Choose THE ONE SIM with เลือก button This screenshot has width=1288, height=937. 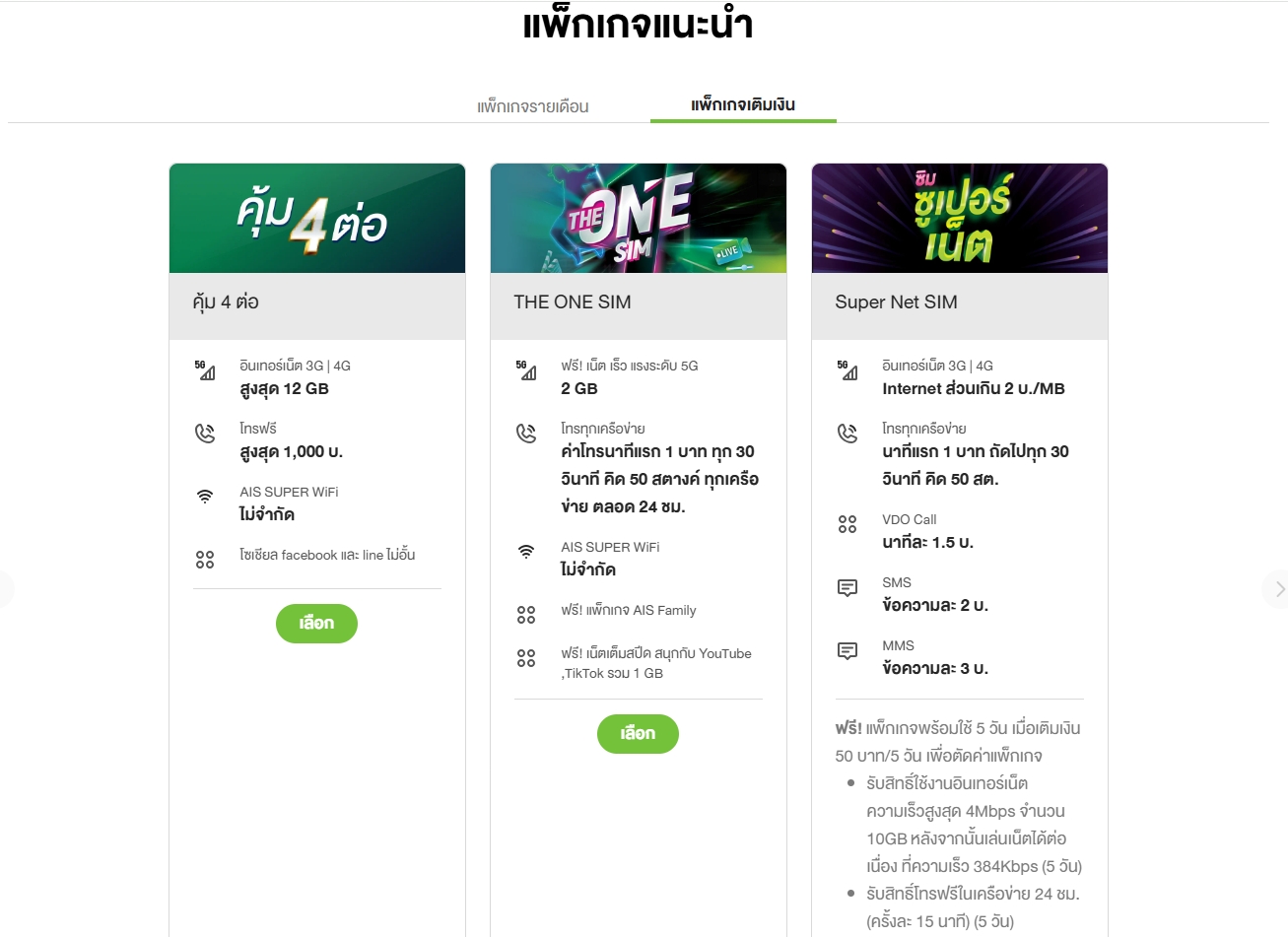pyautogui.click(x=638, y=734)
